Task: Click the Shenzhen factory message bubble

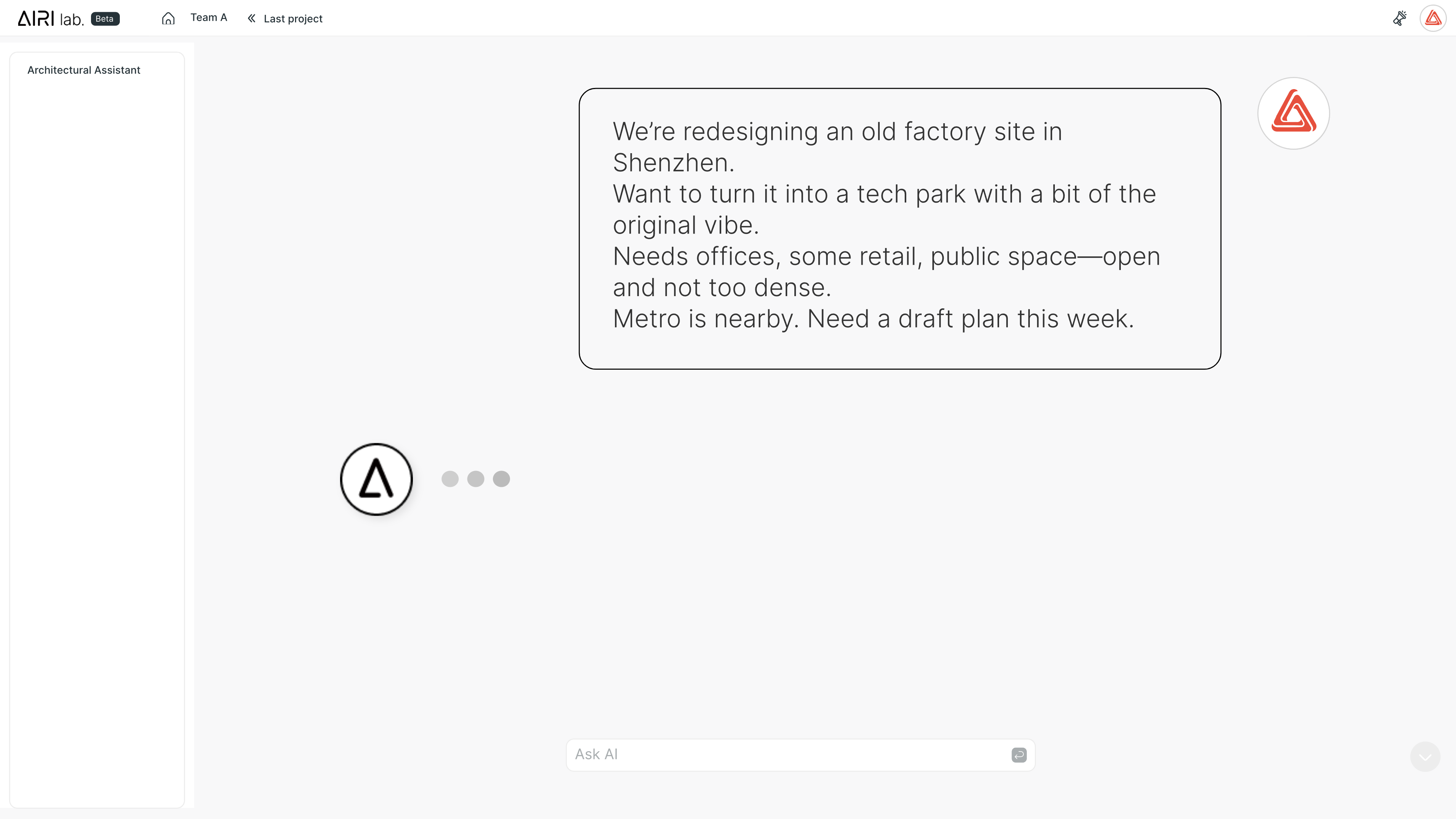Action: coord(899,228)
